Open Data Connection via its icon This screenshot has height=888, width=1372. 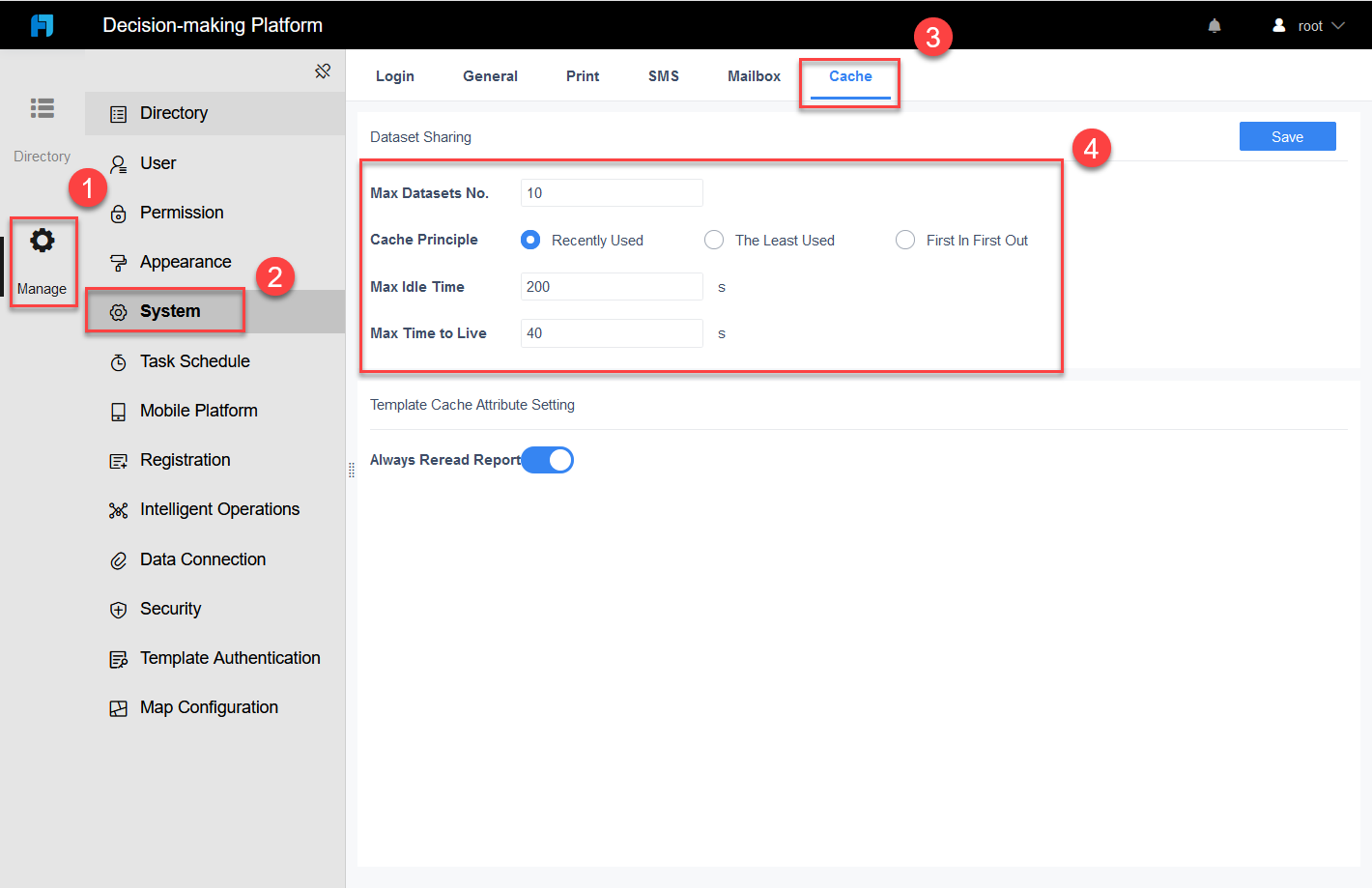tap(118, 559)
